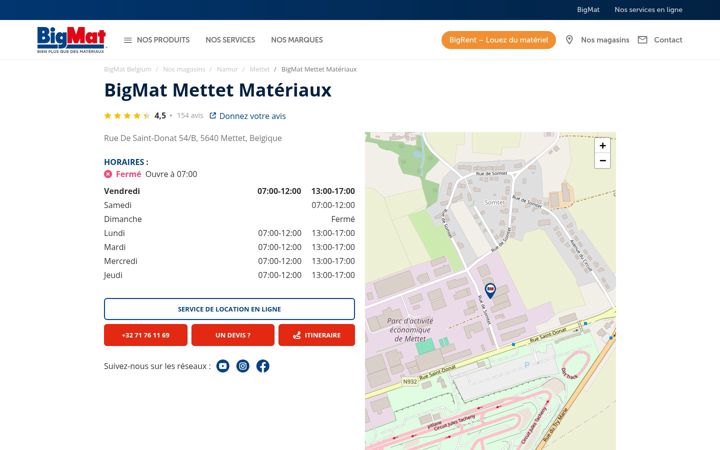Open the hamburger menu icon beside Nos Produits
Viewport: 720px width, 450px height.
[x=128, y=40]
